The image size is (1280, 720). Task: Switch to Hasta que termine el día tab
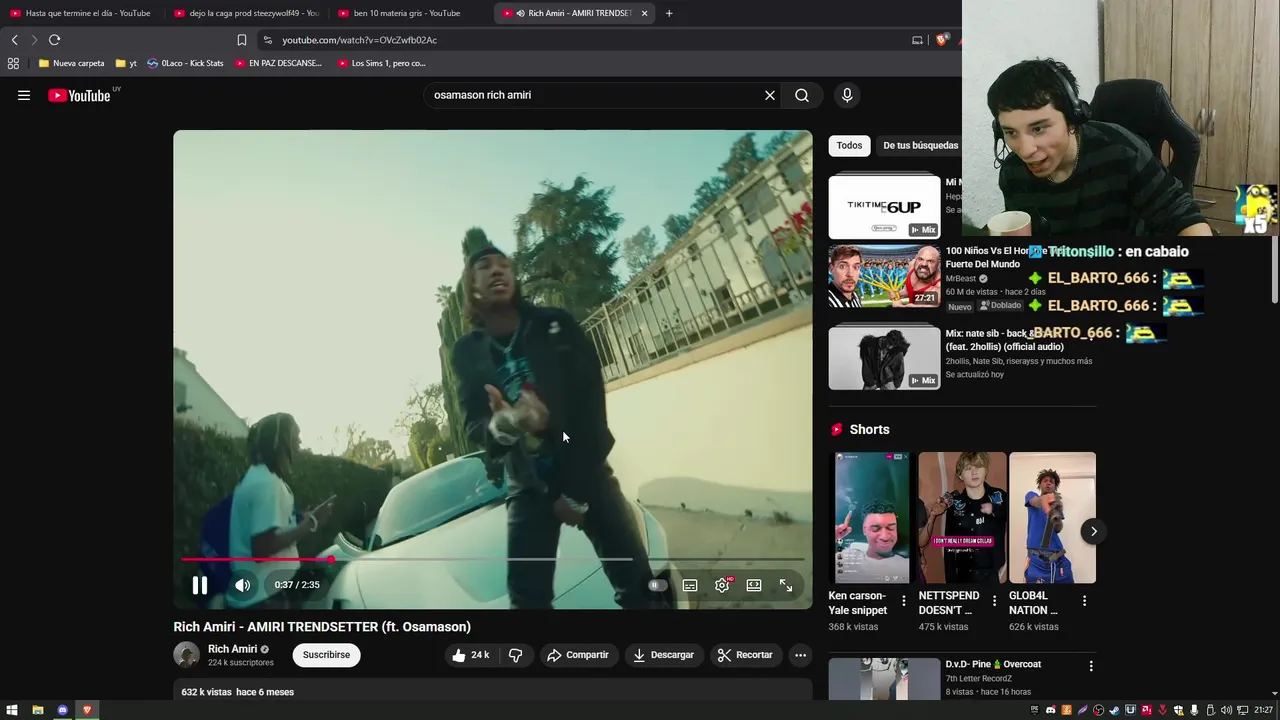point(80,13)
